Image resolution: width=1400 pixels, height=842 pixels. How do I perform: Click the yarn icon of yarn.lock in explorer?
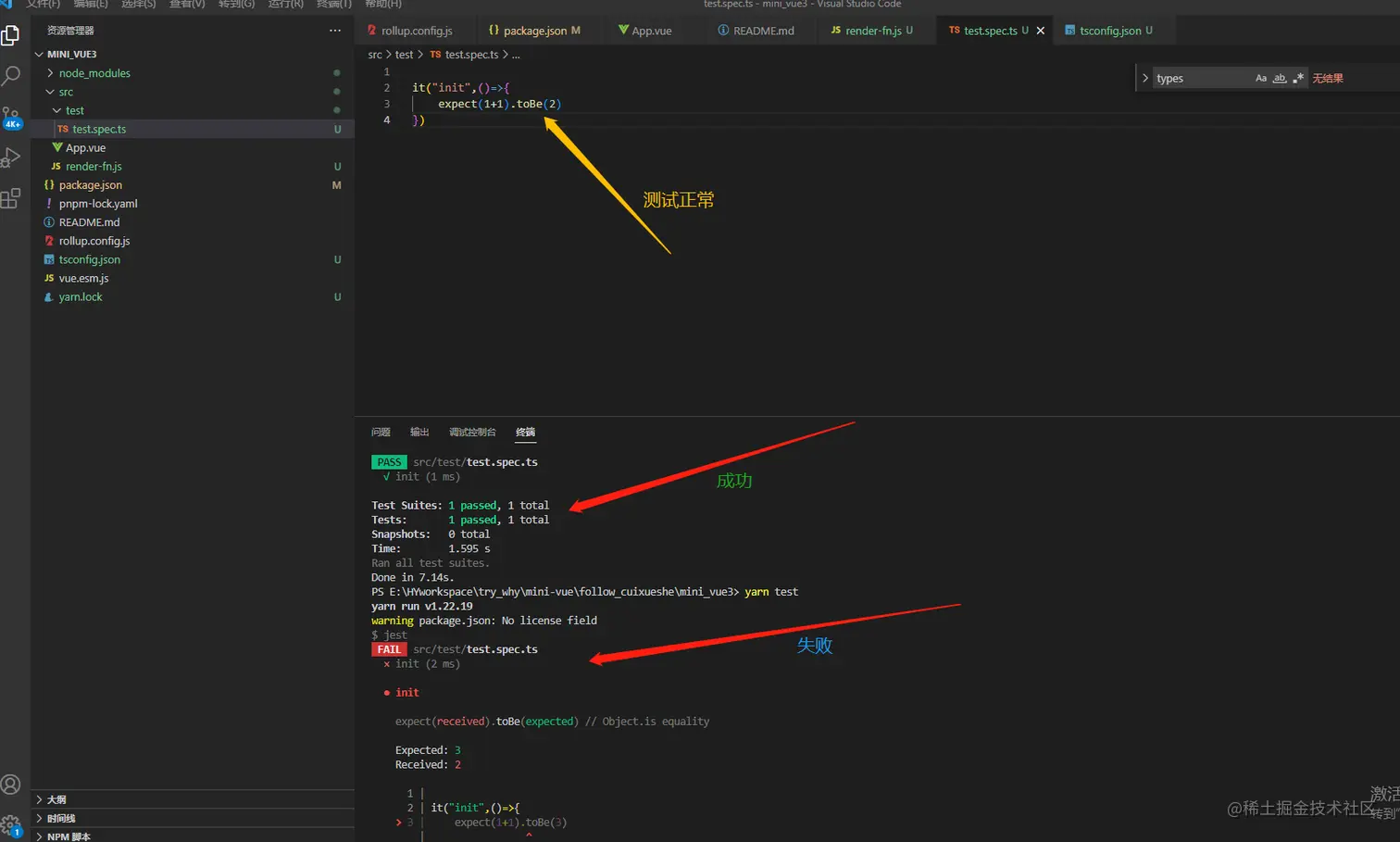point(49,296)
